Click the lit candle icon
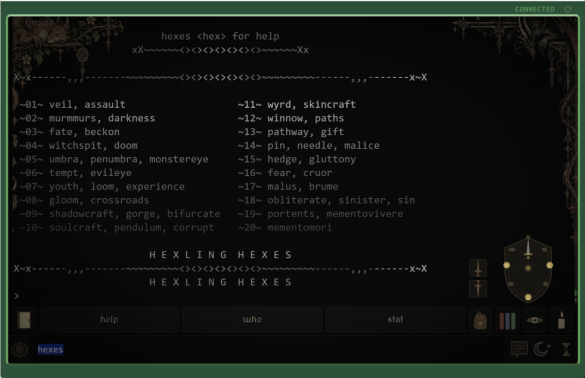Viewport: 585px width, 378px height. pos(561,320)
